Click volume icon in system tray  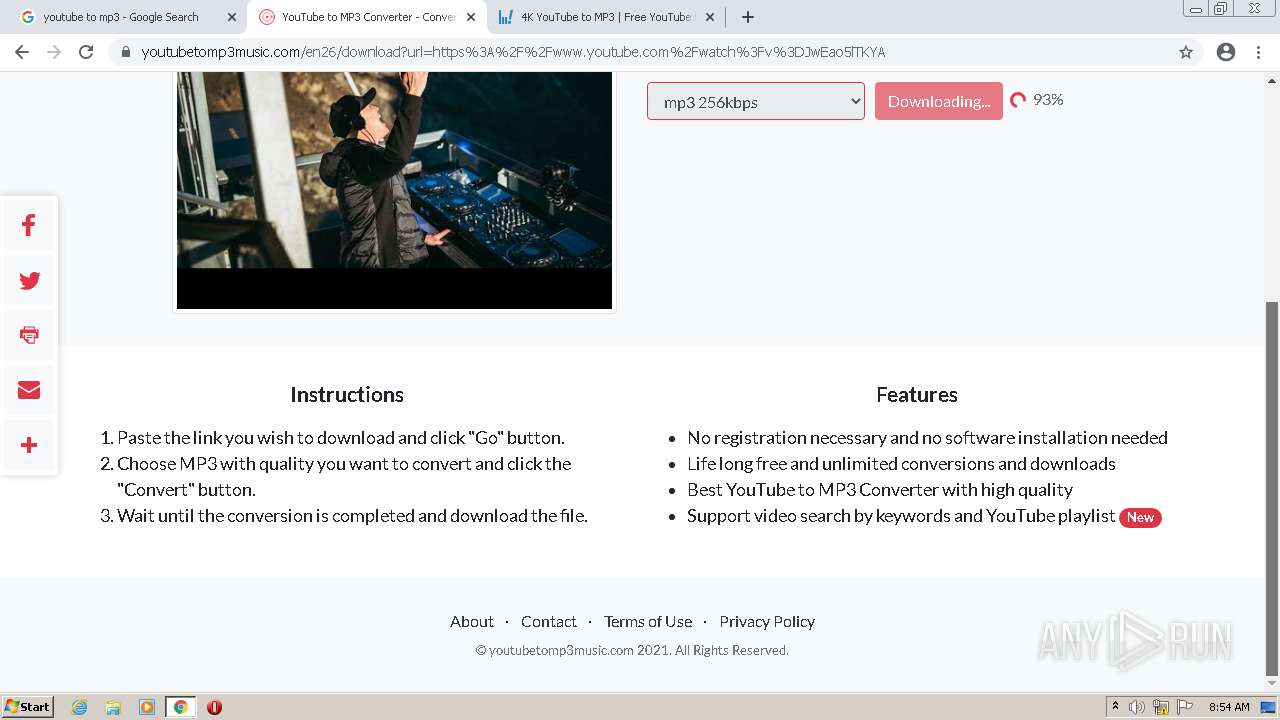click(x=1138, y=707)
